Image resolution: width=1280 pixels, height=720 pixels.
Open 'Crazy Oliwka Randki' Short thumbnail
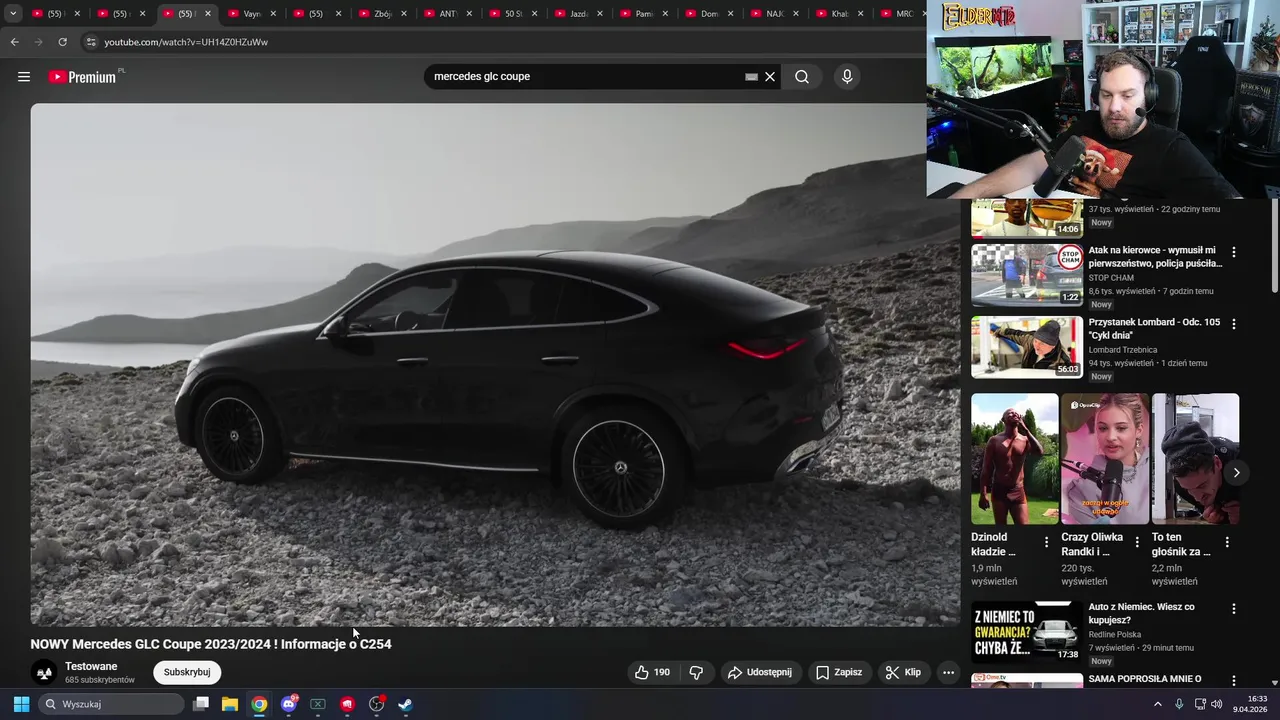1105,458
